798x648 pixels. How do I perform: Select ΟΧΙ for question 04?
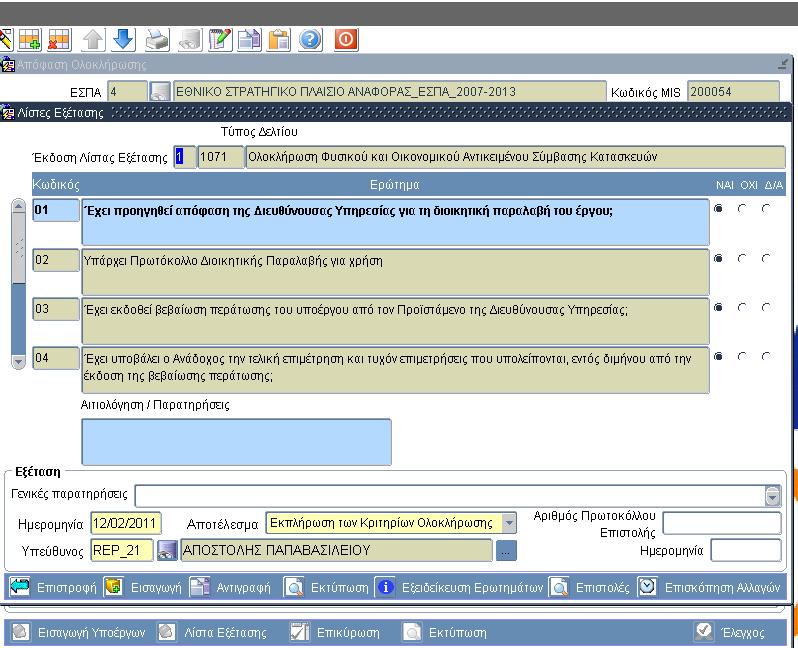click(742, 356)
